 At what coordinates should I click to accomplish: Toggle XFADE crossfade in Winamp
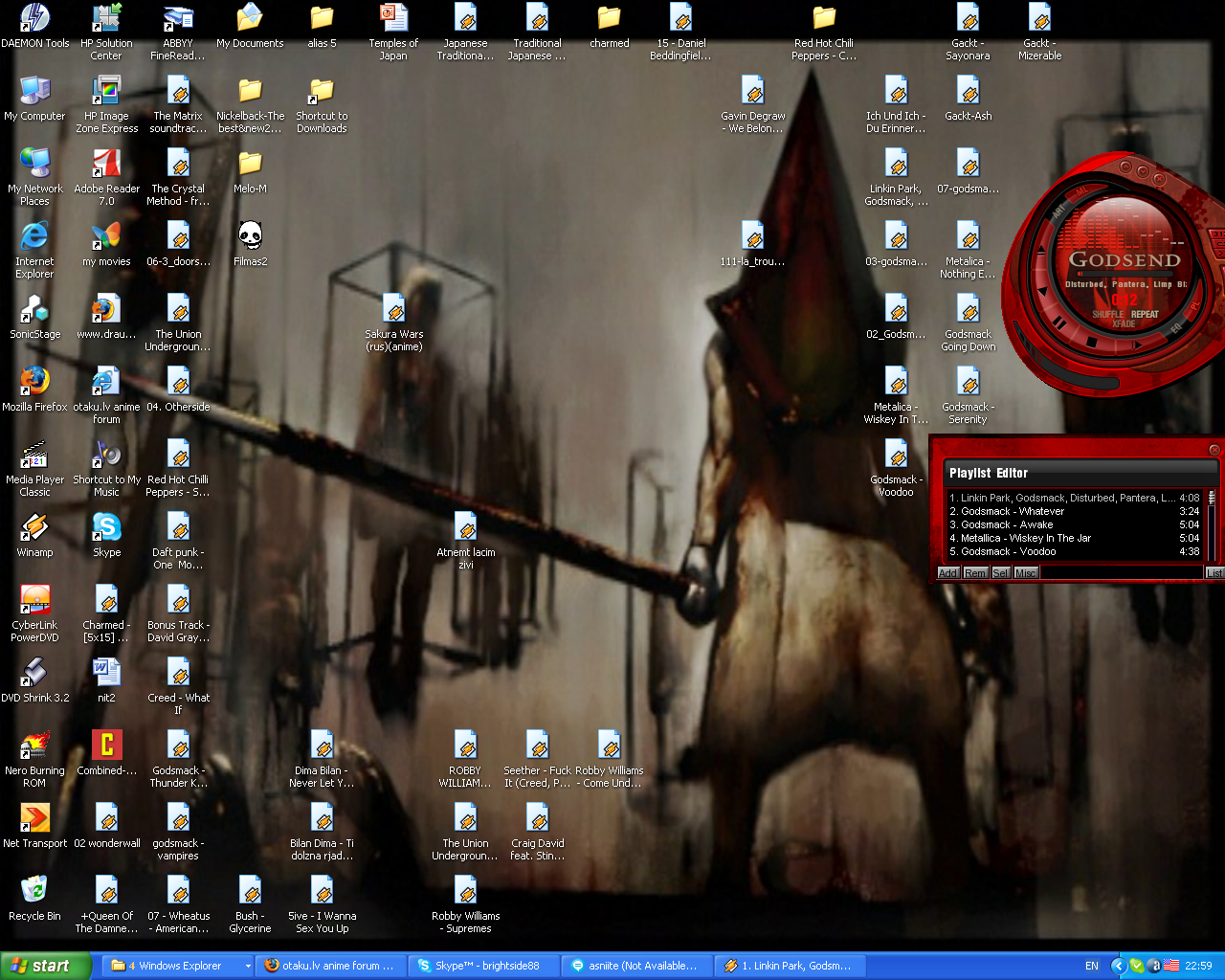pos(1124,323)
